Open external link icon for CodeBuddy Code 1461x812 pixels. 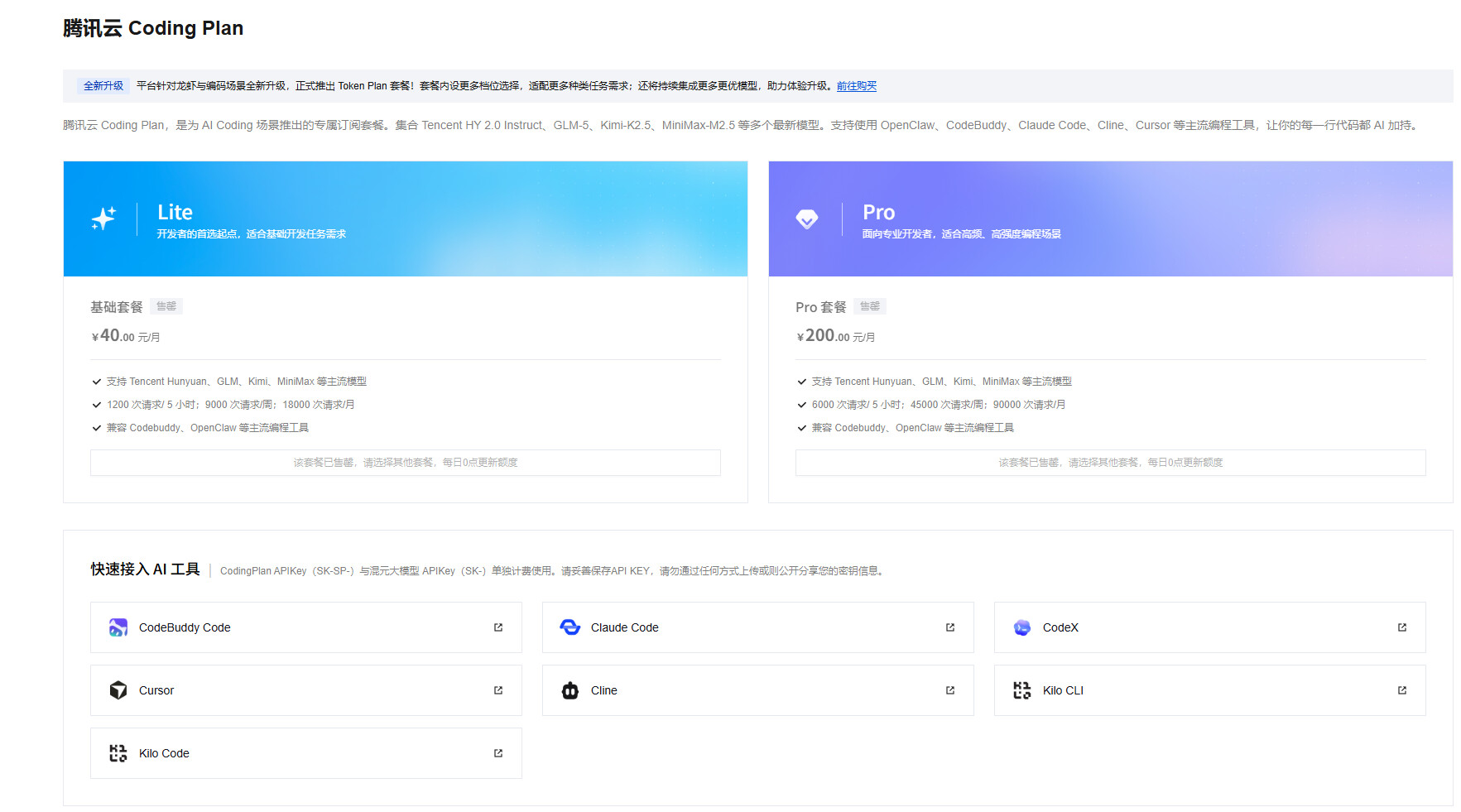click(x=498, y=627)
